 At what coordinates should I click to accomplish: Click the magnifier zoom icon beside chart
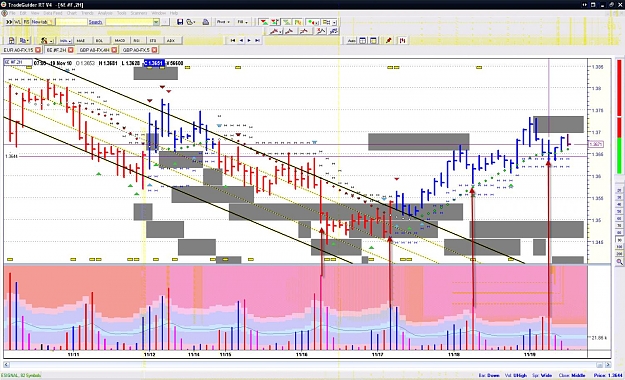coord(619,262)
